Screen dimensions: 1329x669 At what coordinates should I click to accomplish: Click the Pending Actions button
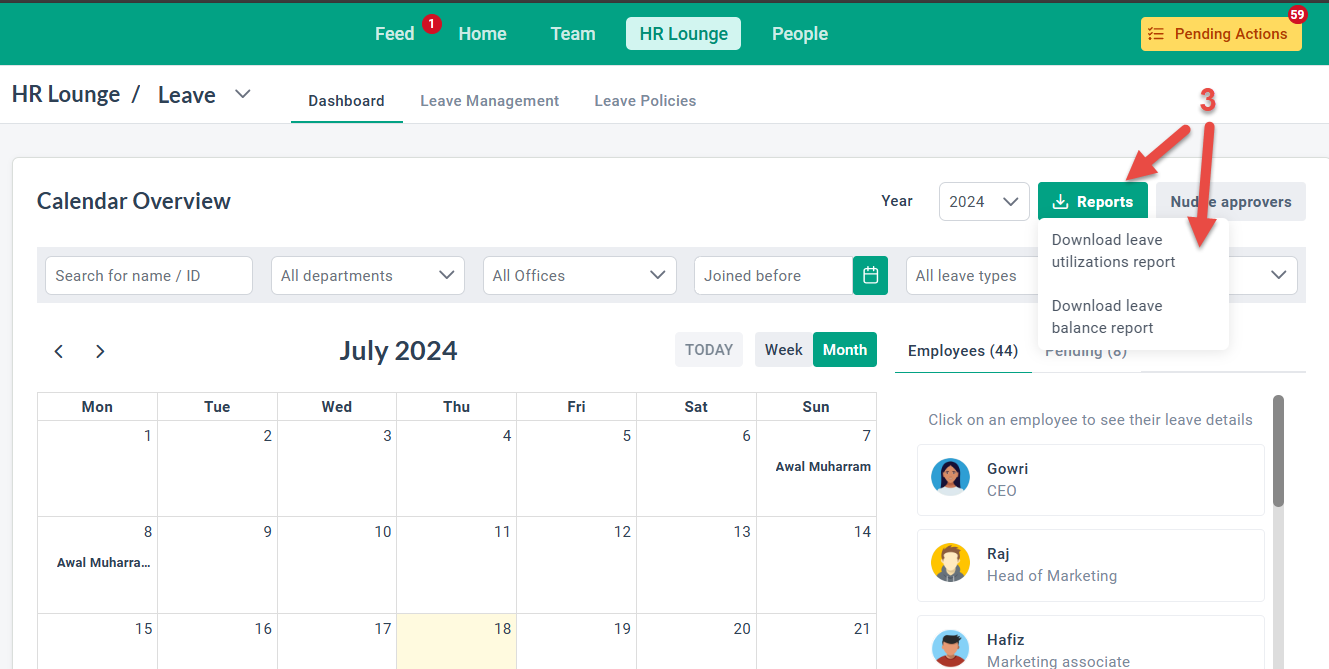point(1221,33)
